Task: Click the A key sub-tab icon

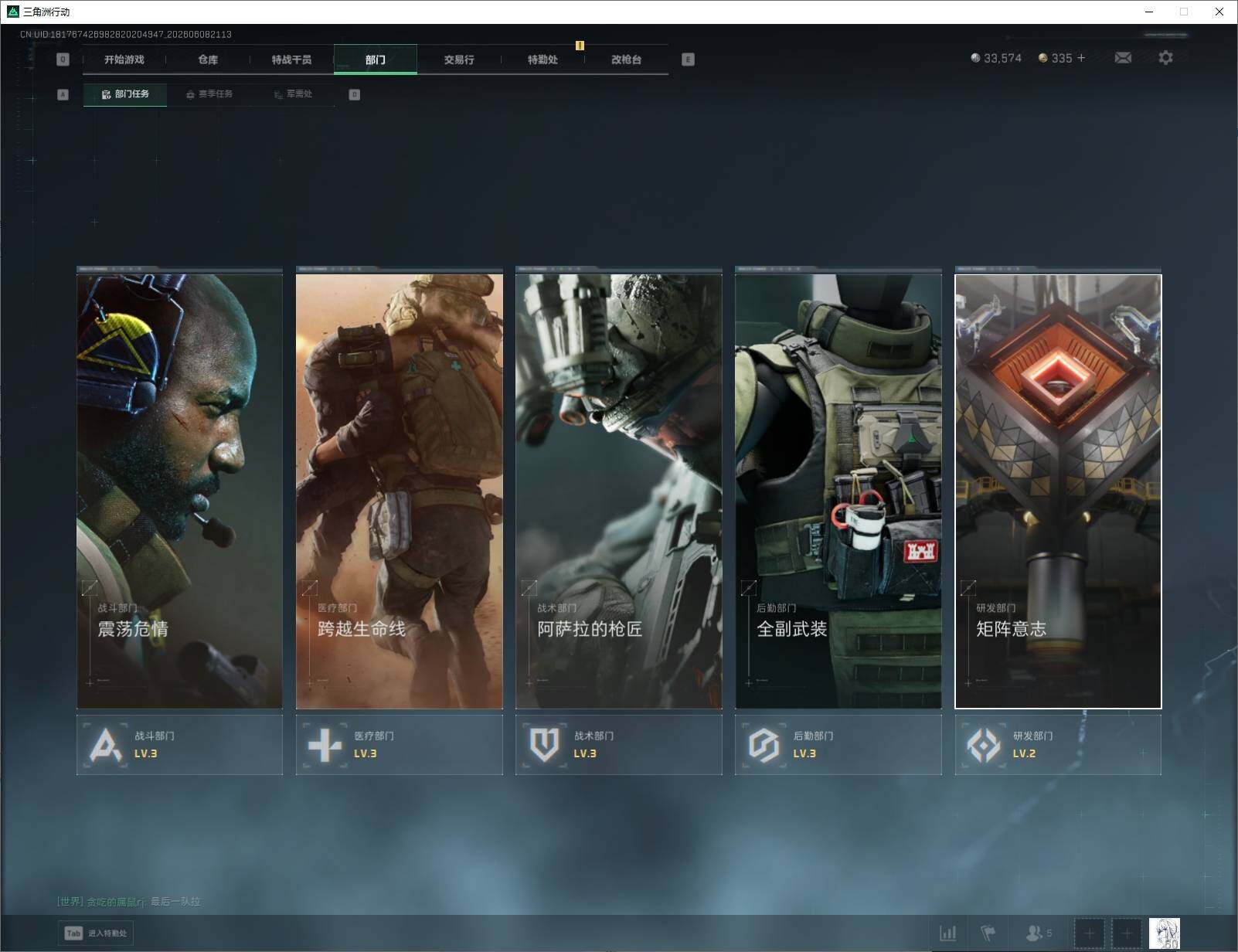Action: click(63, 94)
